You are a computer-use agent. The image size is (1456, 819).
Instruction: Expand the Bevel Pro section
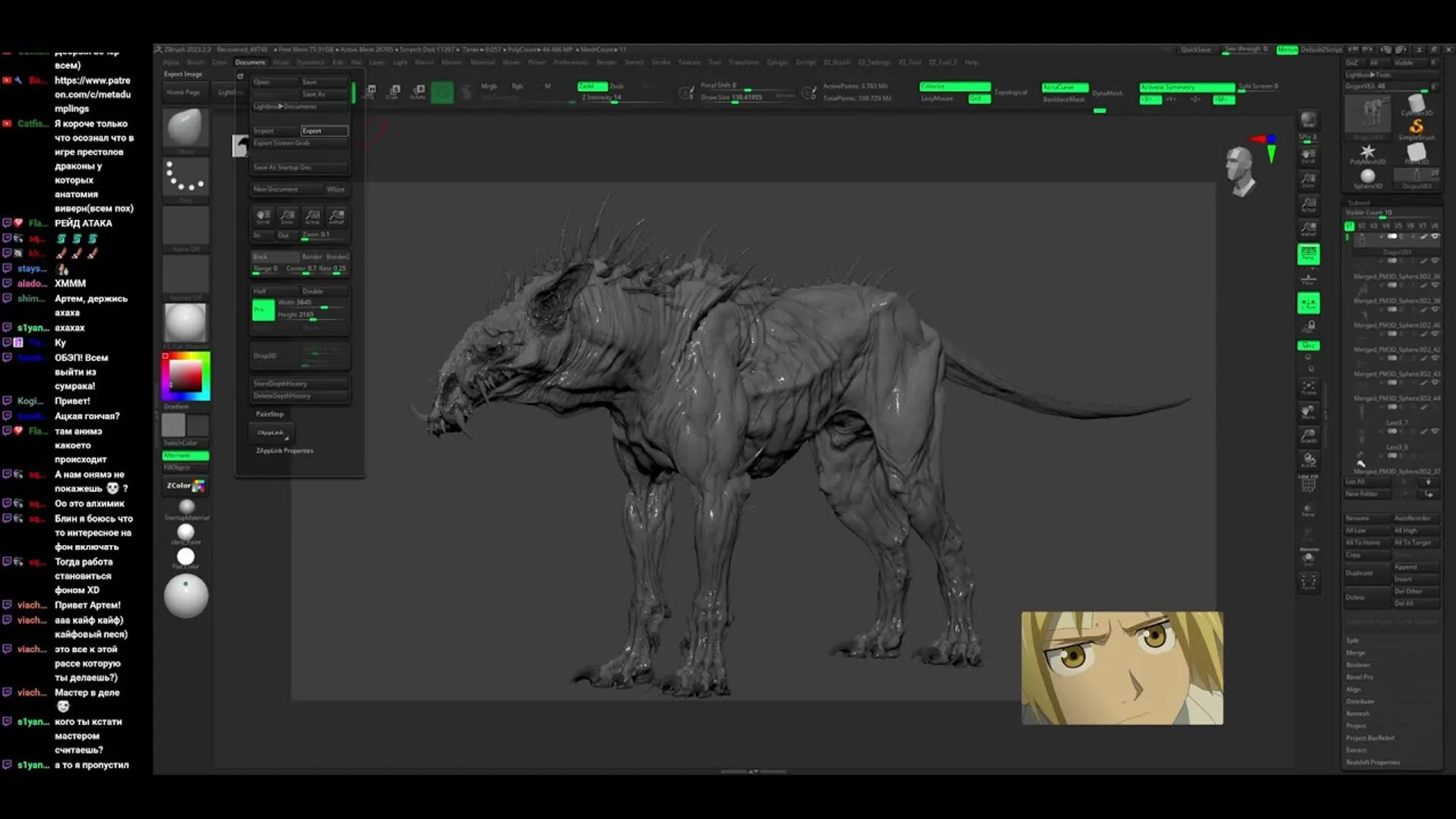click(1360, 676)
